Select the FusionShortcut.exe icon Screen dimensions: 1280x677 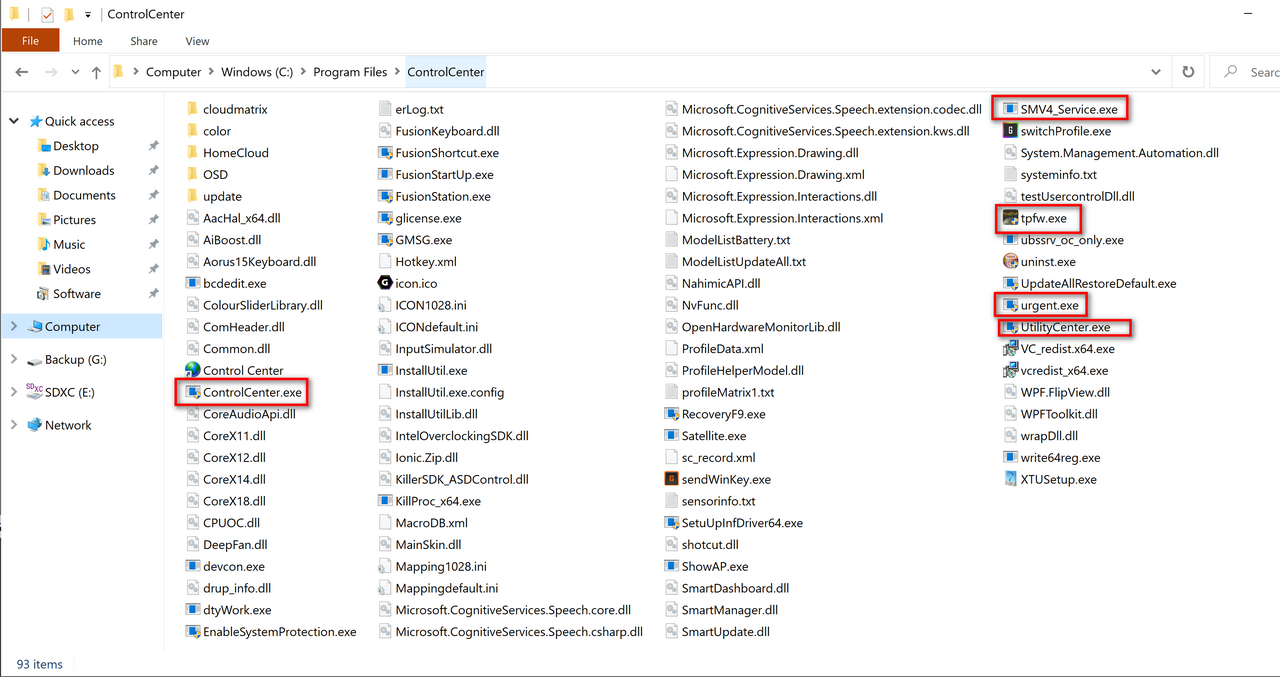(x=385, y=153)
